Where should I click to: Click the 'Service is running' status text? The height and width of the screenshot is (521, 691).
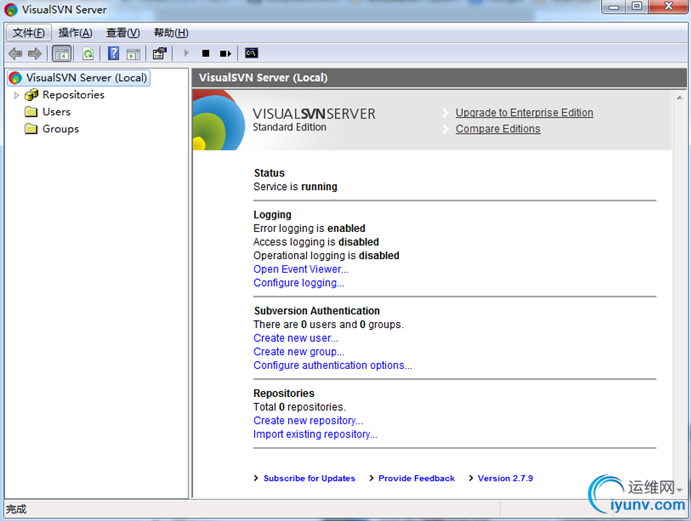coord(295,187)
